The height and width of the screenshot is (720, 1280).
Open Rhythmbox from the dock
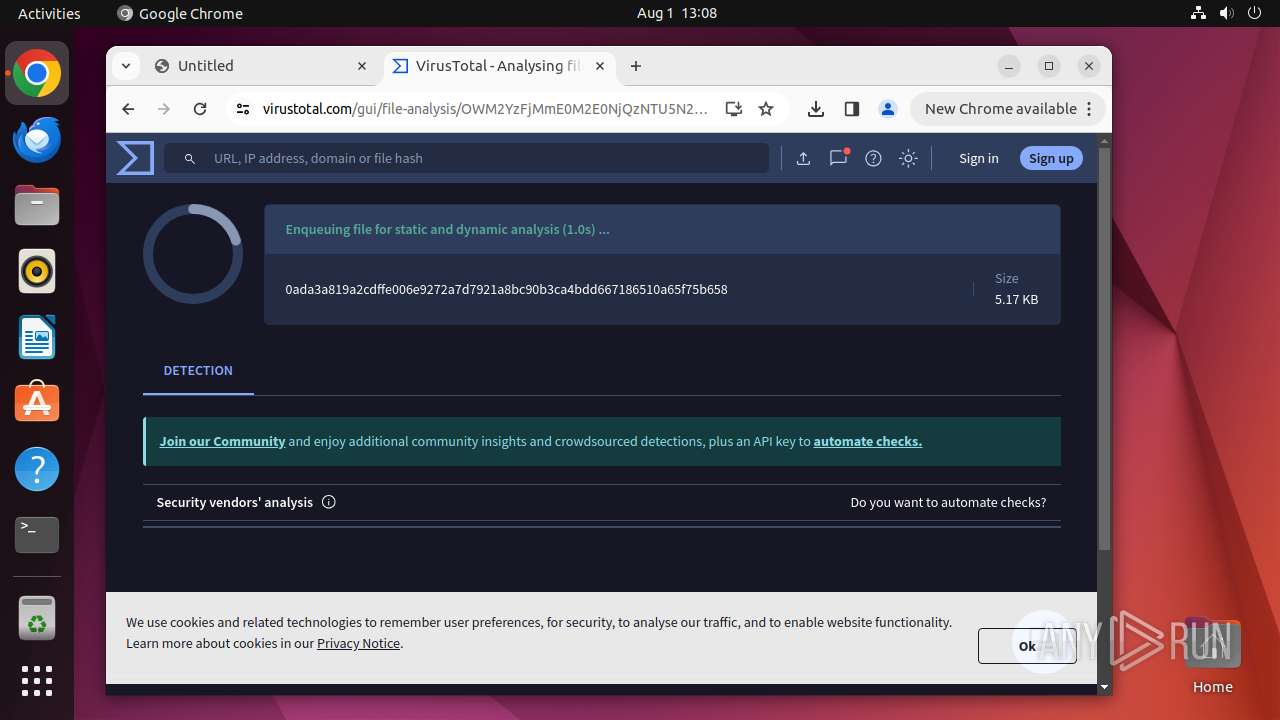click(37, 271)
